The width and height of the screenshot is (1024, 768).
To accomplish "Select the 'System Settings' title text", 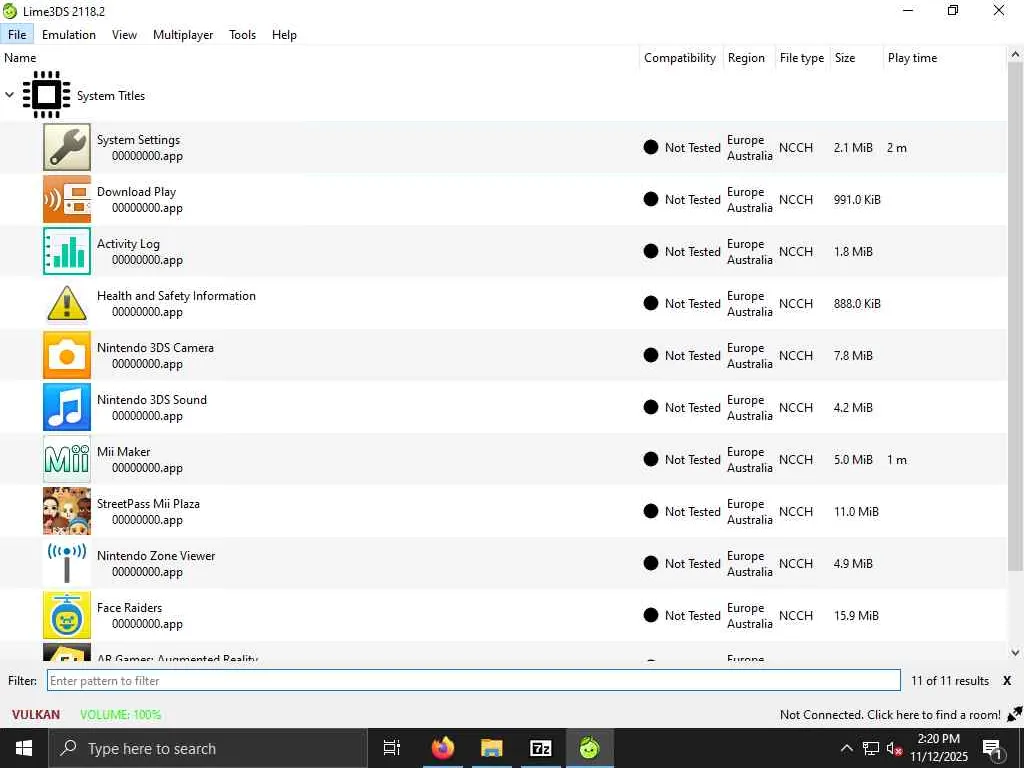I will (x=138, y=140).
